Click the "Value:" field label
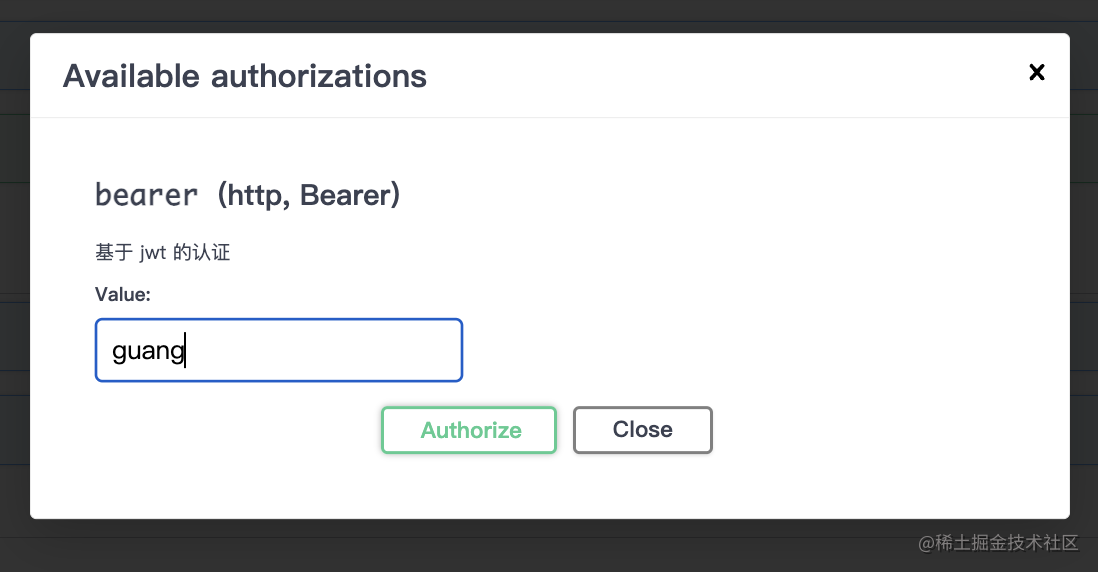This screenshot has width=1098, height=572. (123, 294)
